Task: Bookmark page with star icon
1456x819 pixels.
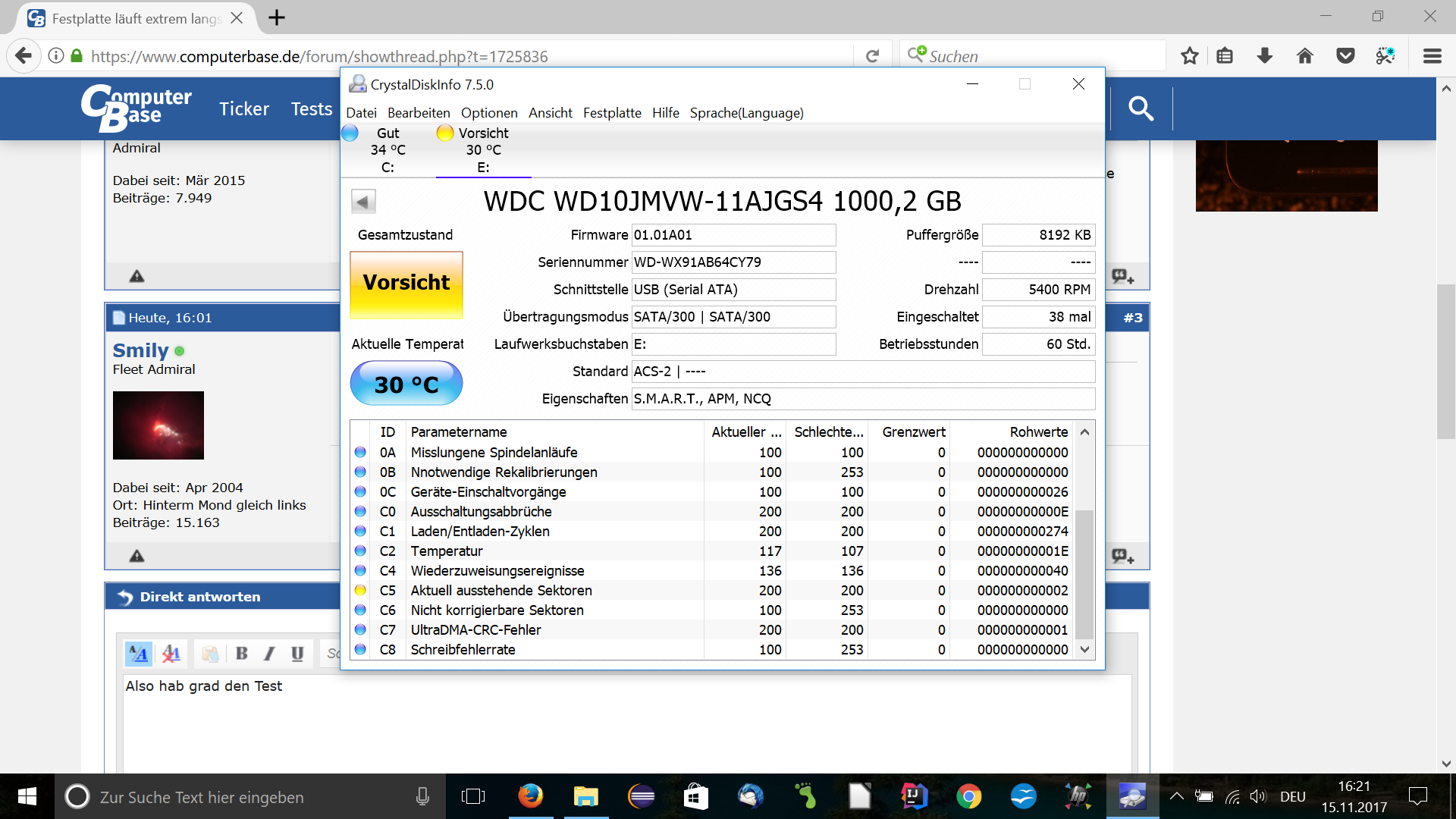Action: click(x=1189, y=56)
